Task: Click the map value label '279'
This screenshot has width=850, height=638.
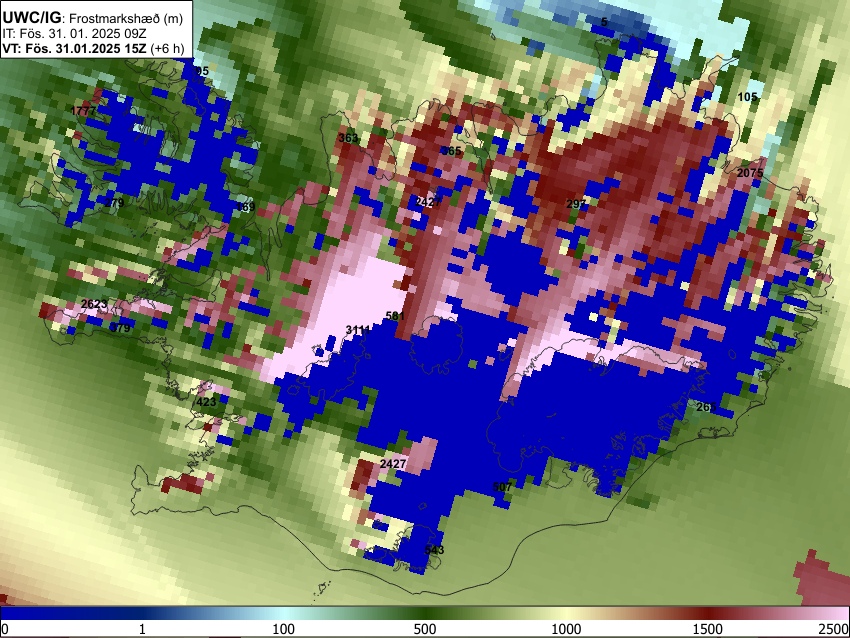Action: tap(114, 203)
